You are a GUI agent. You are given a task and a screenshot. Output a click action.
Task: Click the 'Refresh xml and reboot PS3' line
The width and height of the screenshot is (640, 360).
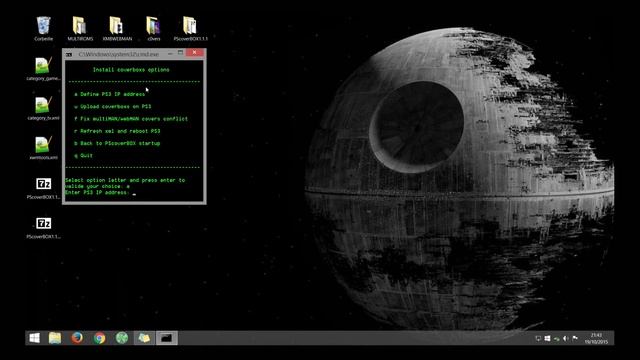(x=117, y=131)
